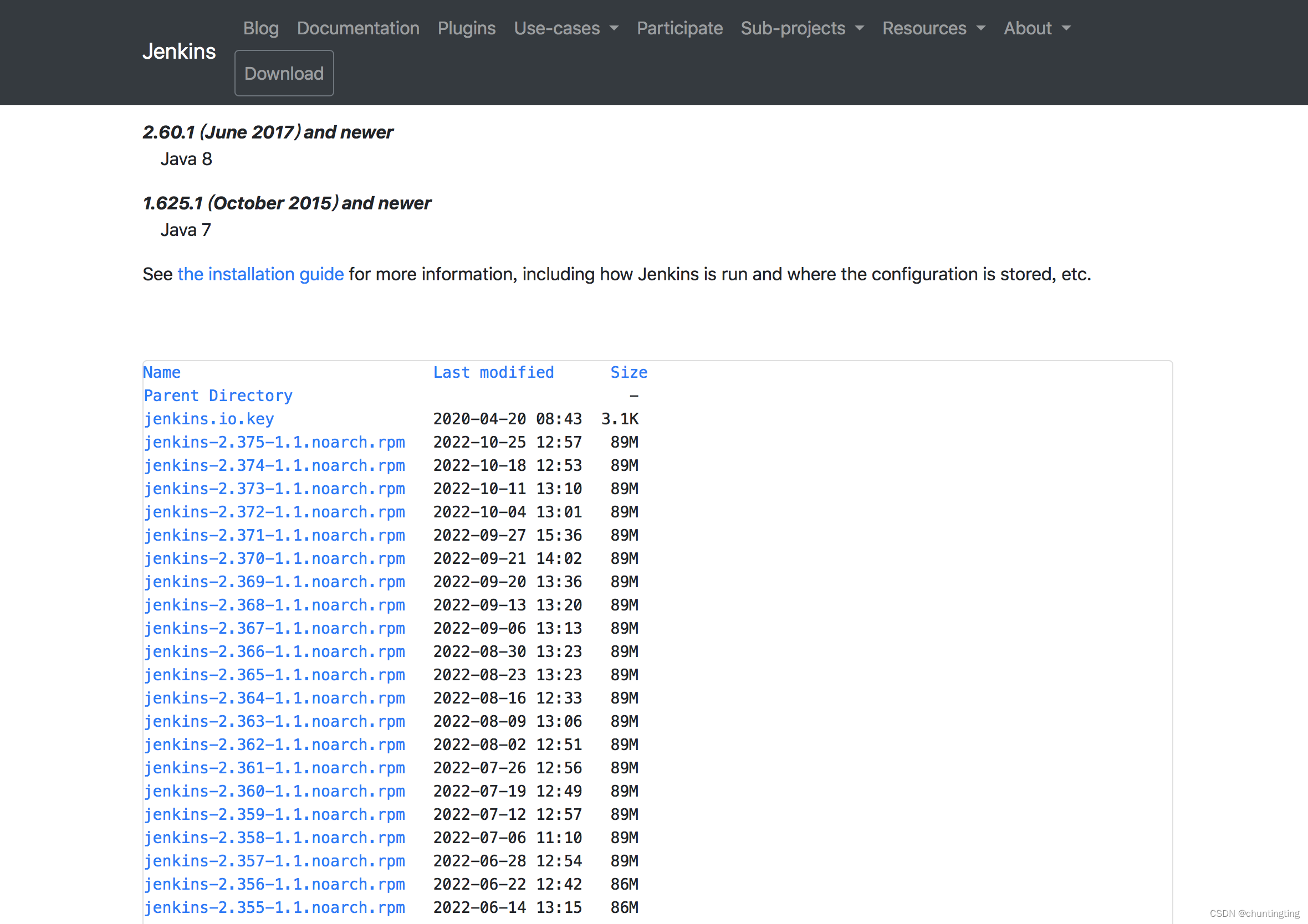Download jenkins-2.375-1.1.noarch.rpm
Image resolution: width=1308 pixels, height=924 pixels.
[x=274, y=443]
